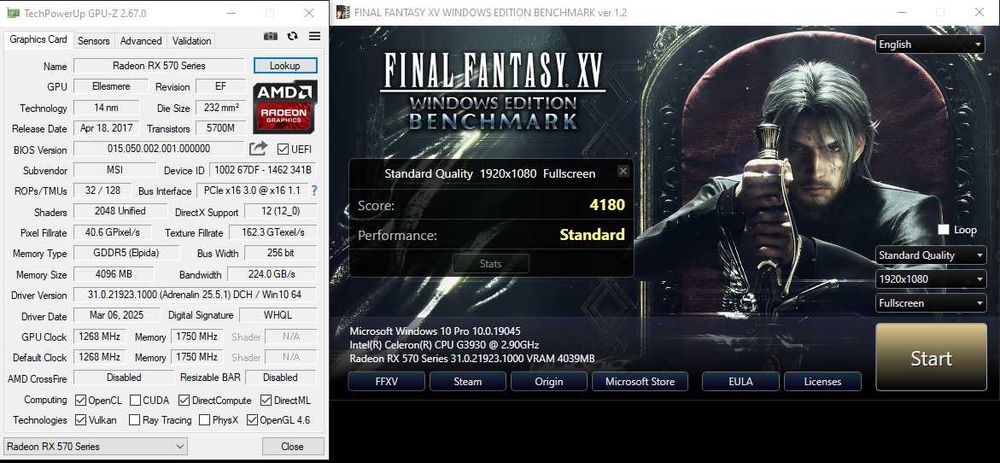Click the AMD Radeon Graphics logo
The width and height of the screenshot is (1000, 463).
[x=285, y=107]
